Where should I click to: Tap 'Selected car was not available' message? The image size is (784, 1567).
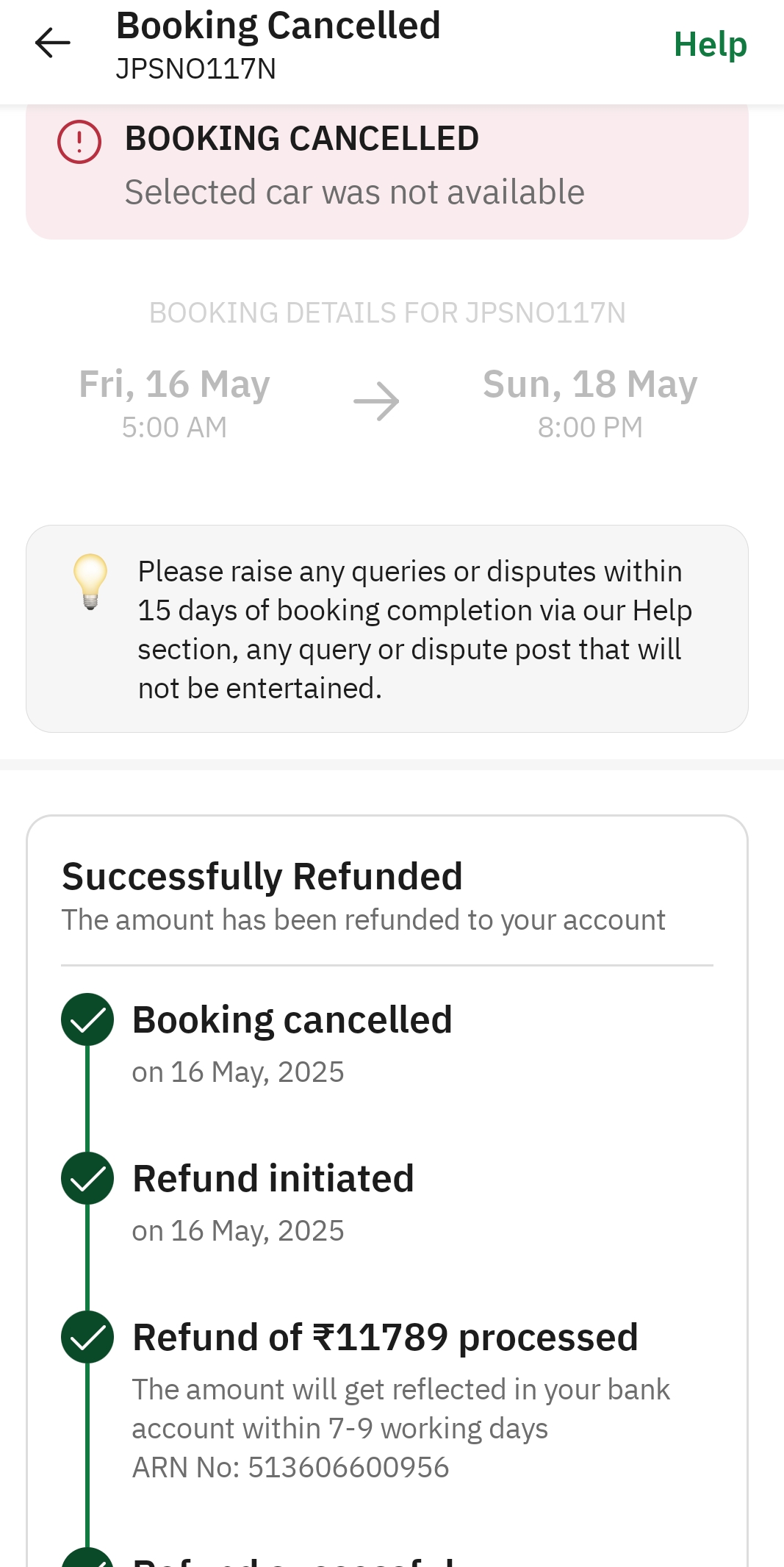(x=354, y=193)
